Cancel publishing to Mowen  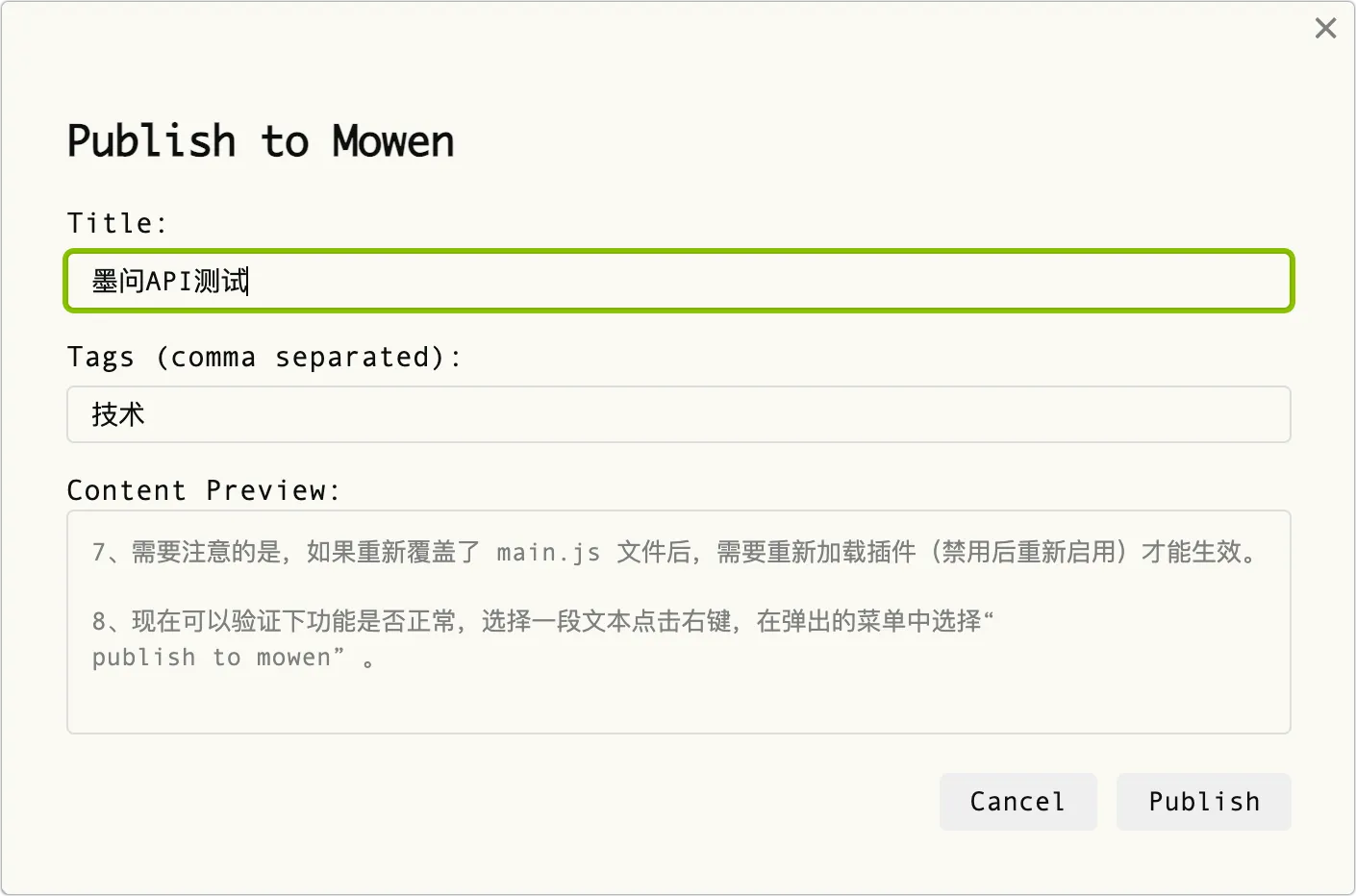(1017, 802)
